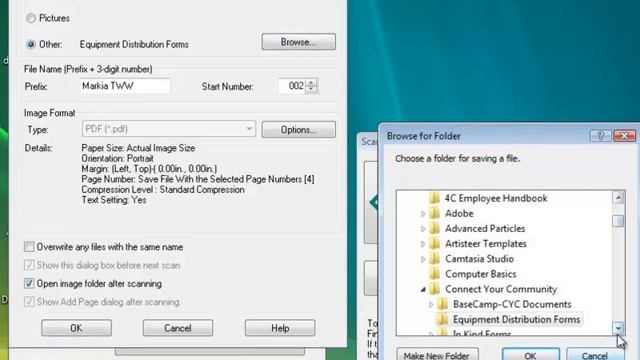
Task: Select the 4C Employee Handbook folder
Action: click(496, 198)
